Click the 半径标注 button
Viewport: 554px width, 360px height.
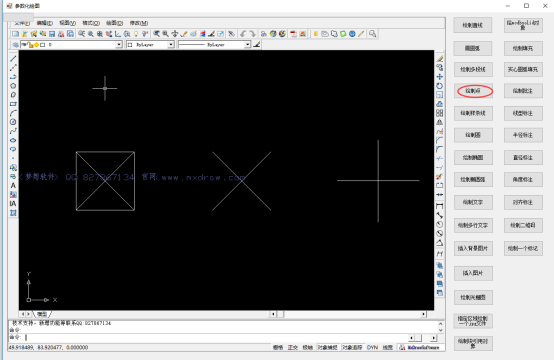coord(523,135)
